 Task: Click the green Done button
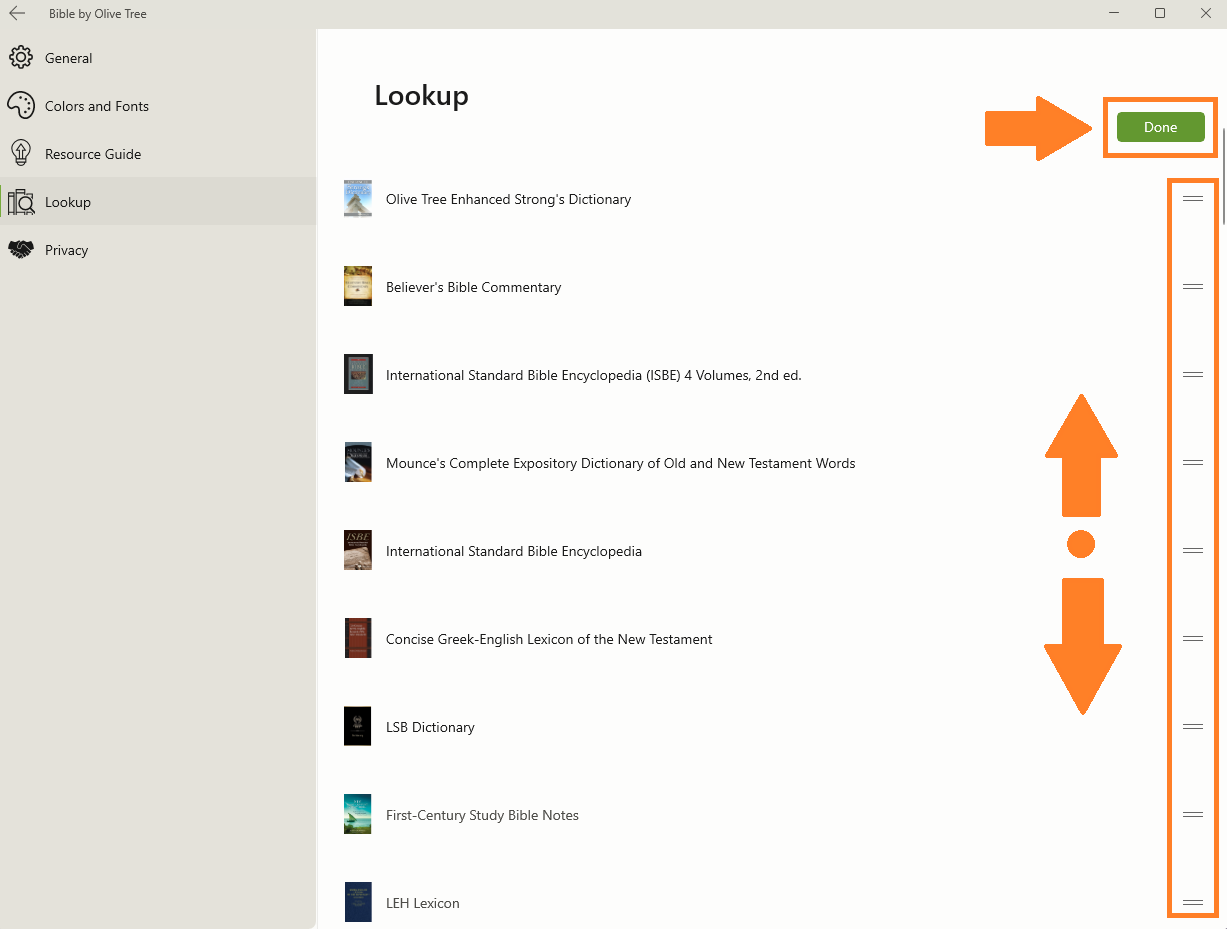[1160, 127]
